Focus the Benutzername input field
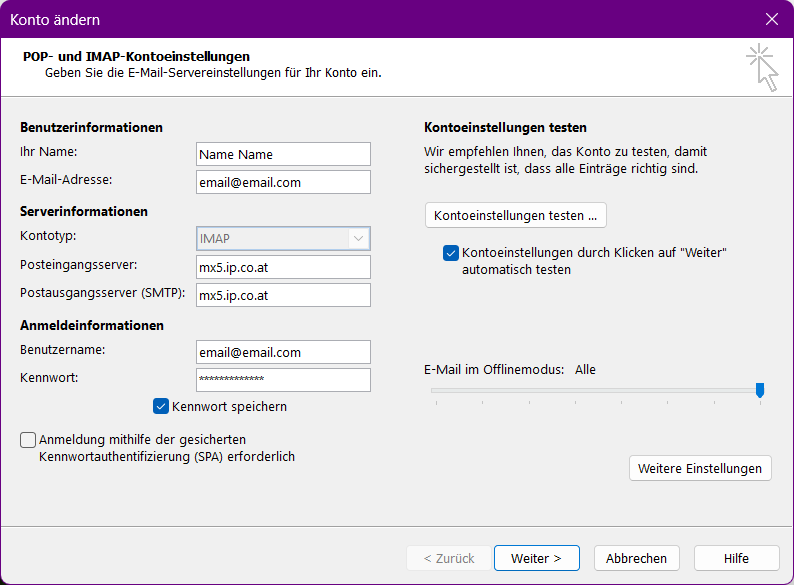 coord(283,352)
